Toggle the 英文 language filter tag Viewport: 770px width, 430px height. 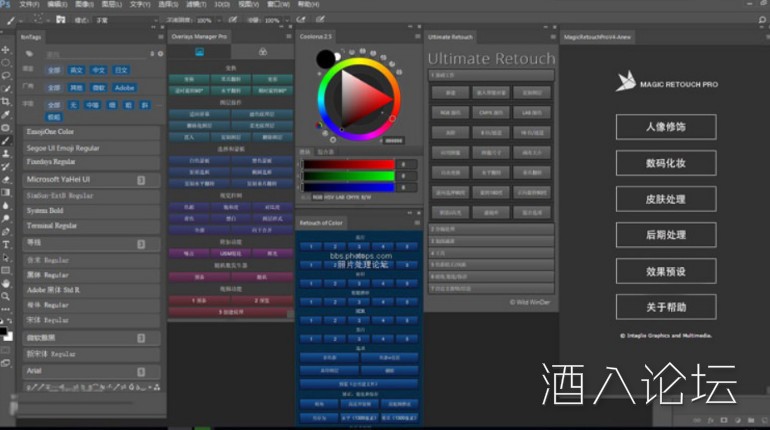(x=76, y=70)
